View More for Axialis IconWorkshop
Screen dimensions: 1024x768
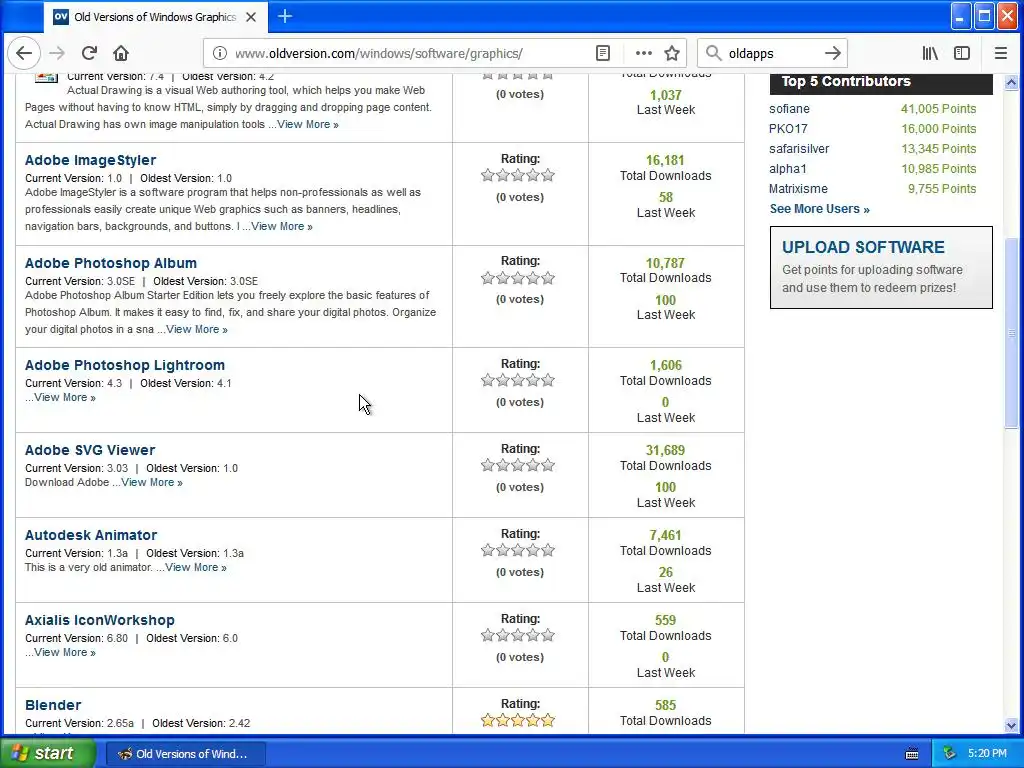tap(65, 652)
